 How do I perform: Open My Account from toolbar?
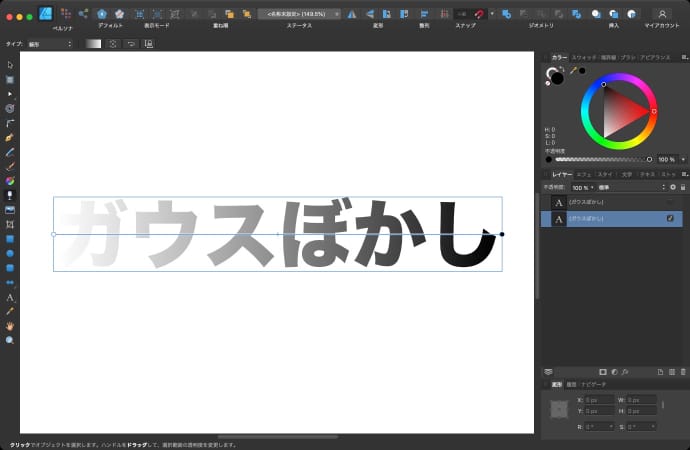662,13
